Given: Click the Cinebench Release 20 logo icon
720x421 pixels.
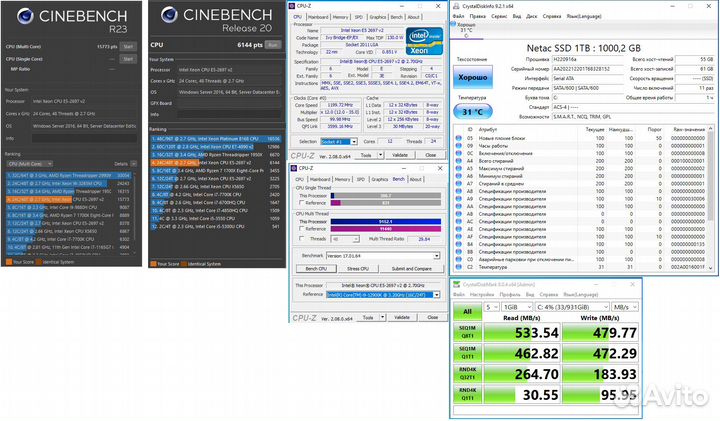Looking at the screenshot, I should [169, 15].
